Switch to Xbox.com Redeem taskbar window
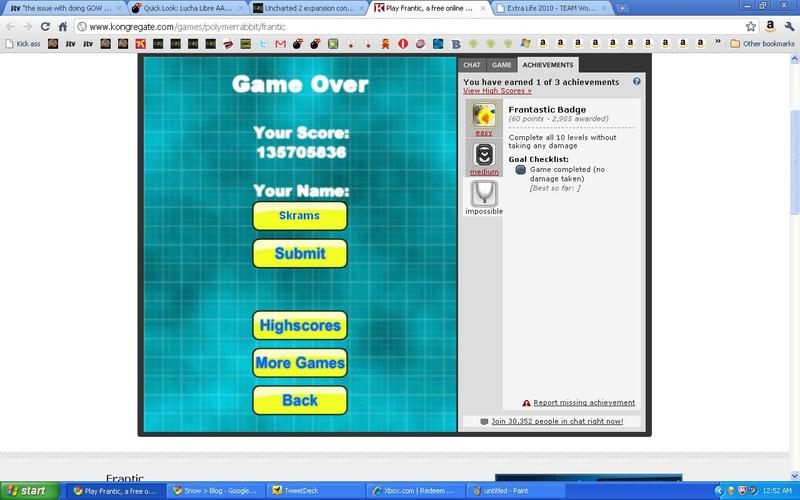The width and height of the screenshot is (800, 500). pyautogui.click(x=416, y=491)
